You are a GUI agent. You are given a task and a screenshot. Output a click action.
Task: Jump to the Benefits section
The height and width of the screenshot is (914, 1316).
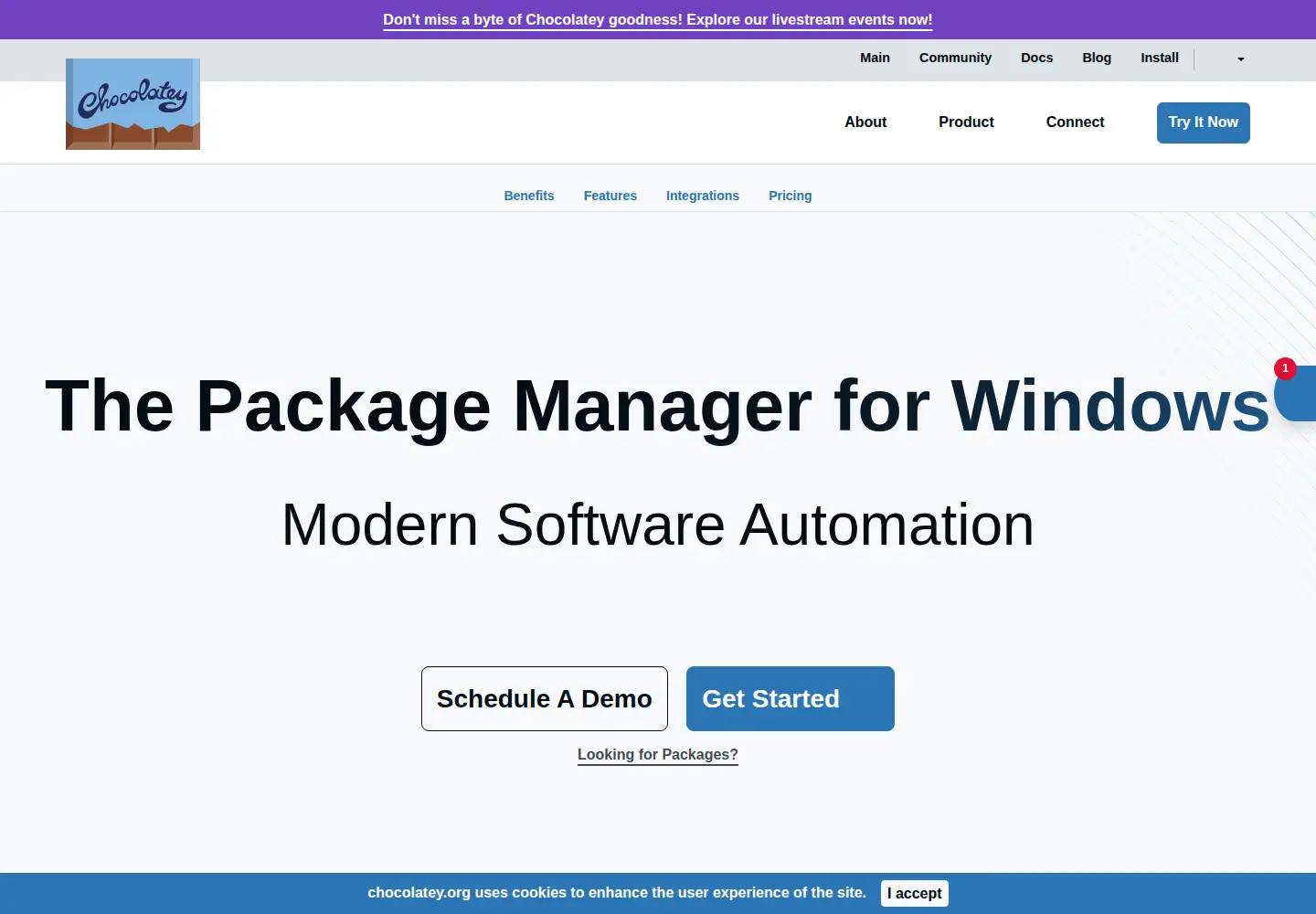point(529,196)
